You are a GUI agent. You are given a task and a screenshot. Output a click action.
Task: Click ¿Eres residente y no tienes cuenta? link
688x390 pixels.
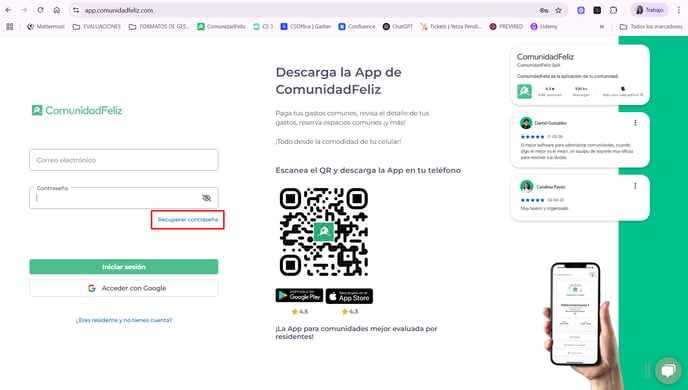pos(124,320)
